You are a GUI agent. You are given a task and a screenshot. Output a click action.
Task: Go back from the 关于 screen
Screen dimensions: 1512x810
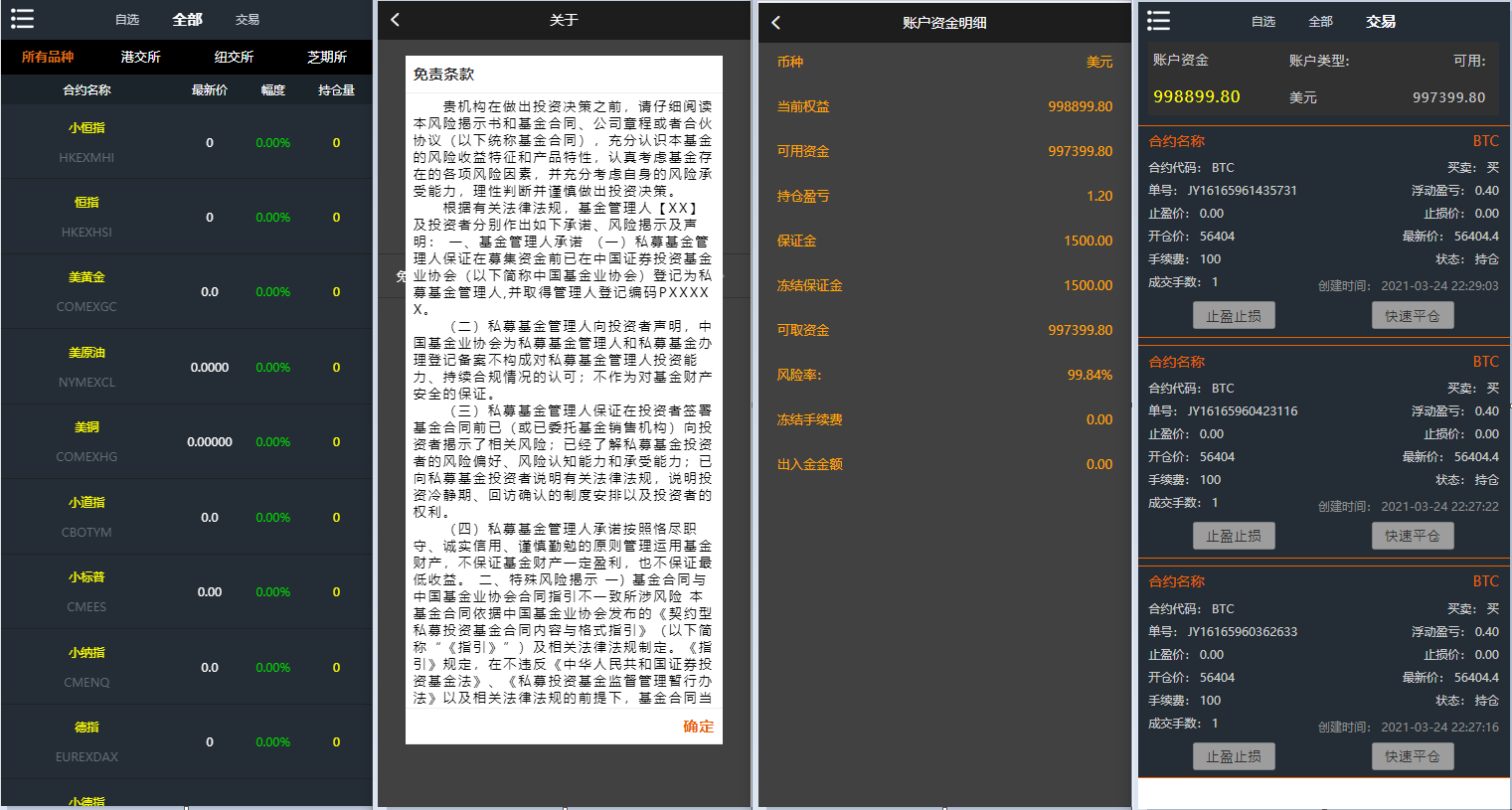(x=395, y=20)
